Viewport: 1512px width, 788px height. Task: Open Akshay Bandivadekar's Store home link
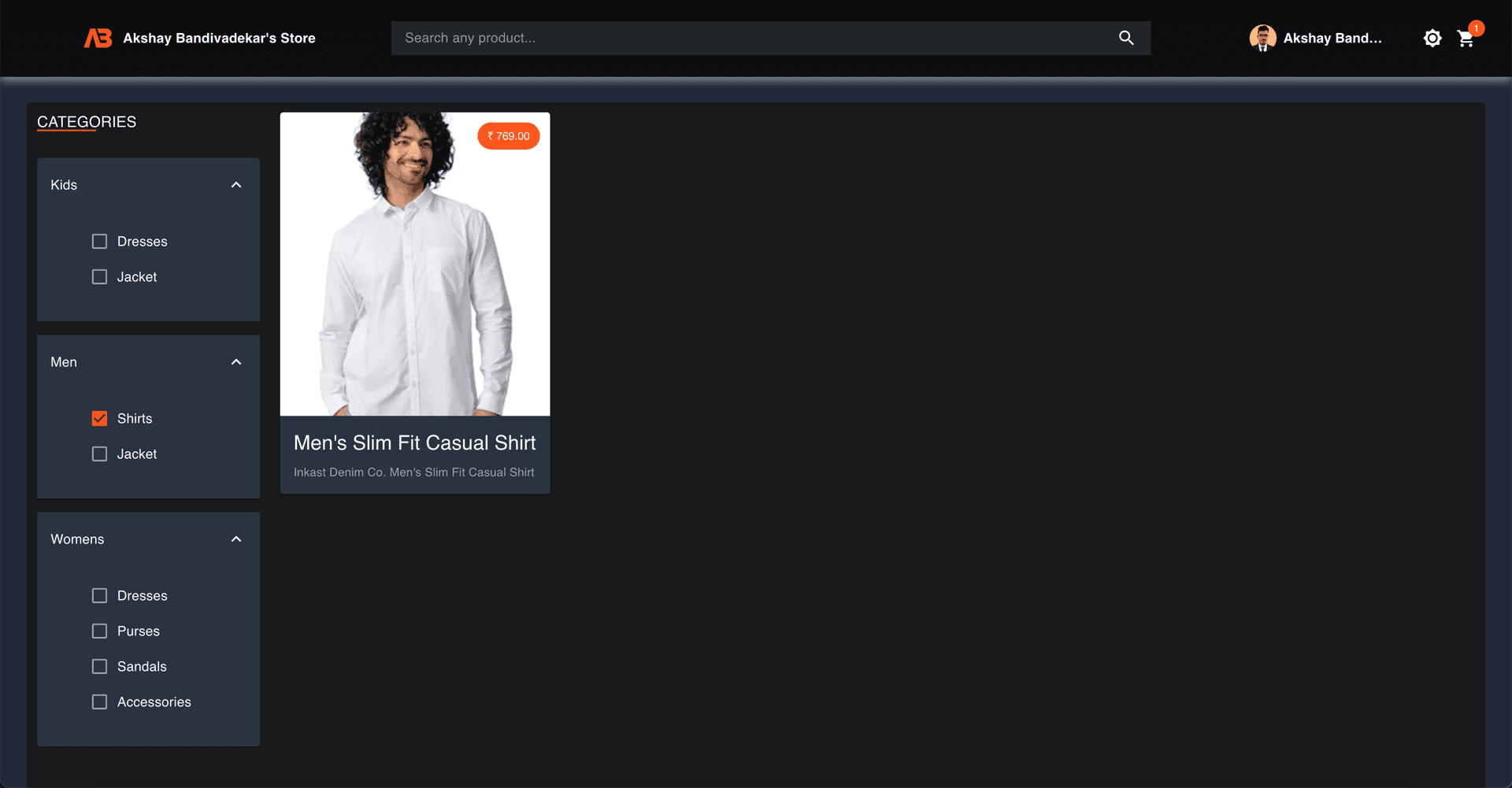[x=219, y=38]
